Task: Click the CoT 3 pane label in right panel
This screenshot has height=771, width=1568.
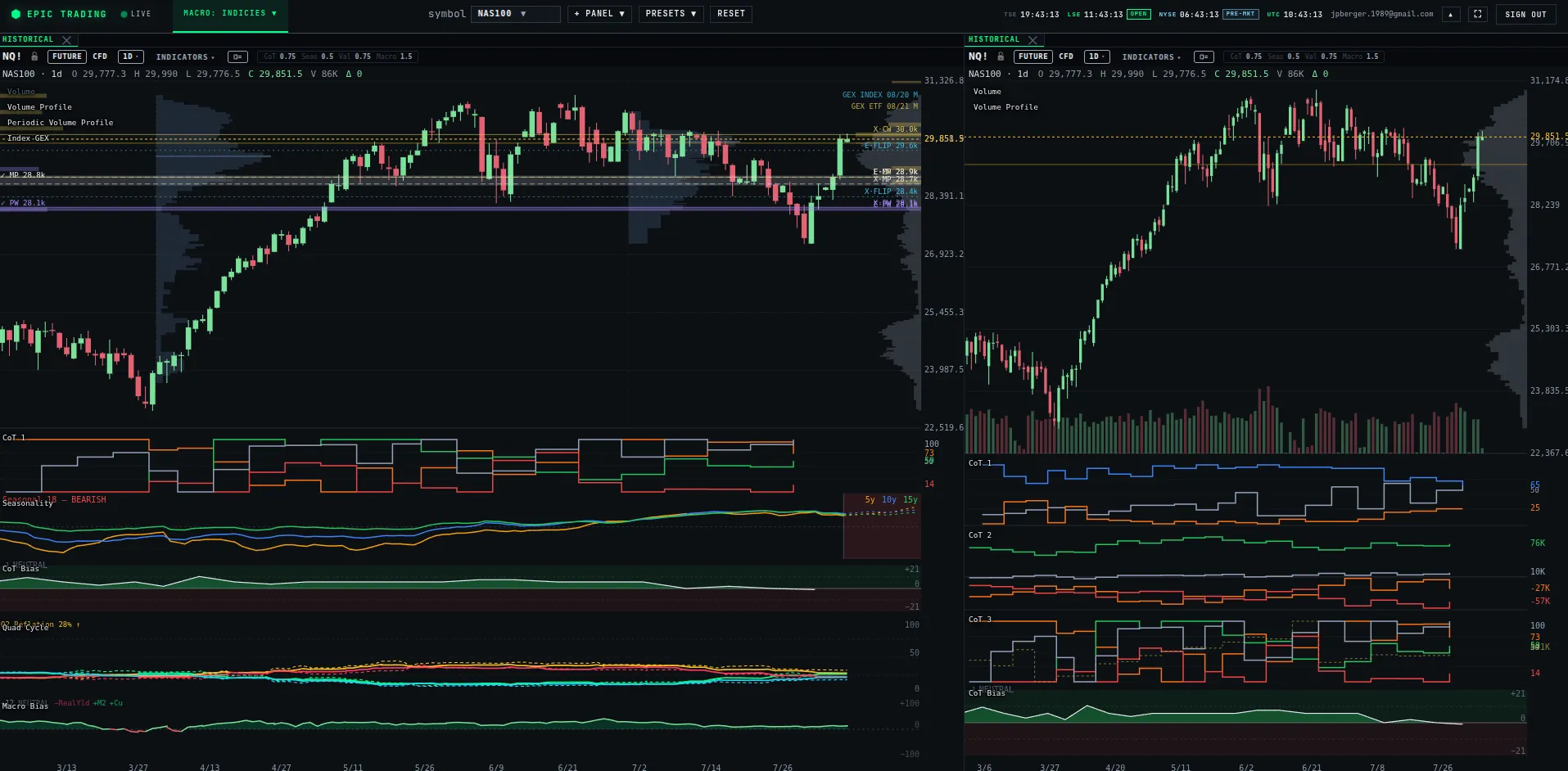Action: (x=980, y=620)
